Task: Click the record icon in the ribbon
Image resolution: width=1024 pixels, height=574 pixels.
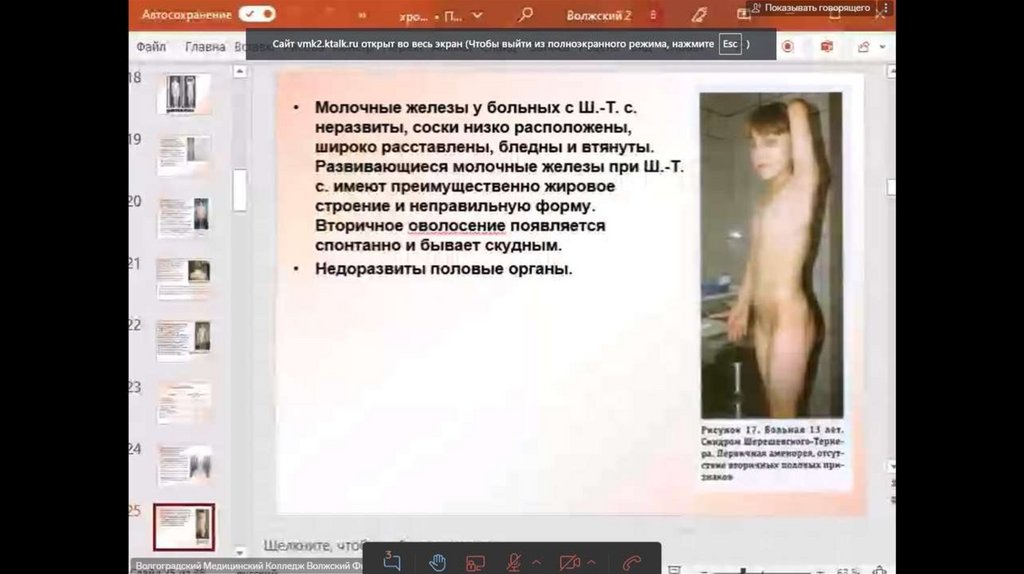Action: click(788, 47)
